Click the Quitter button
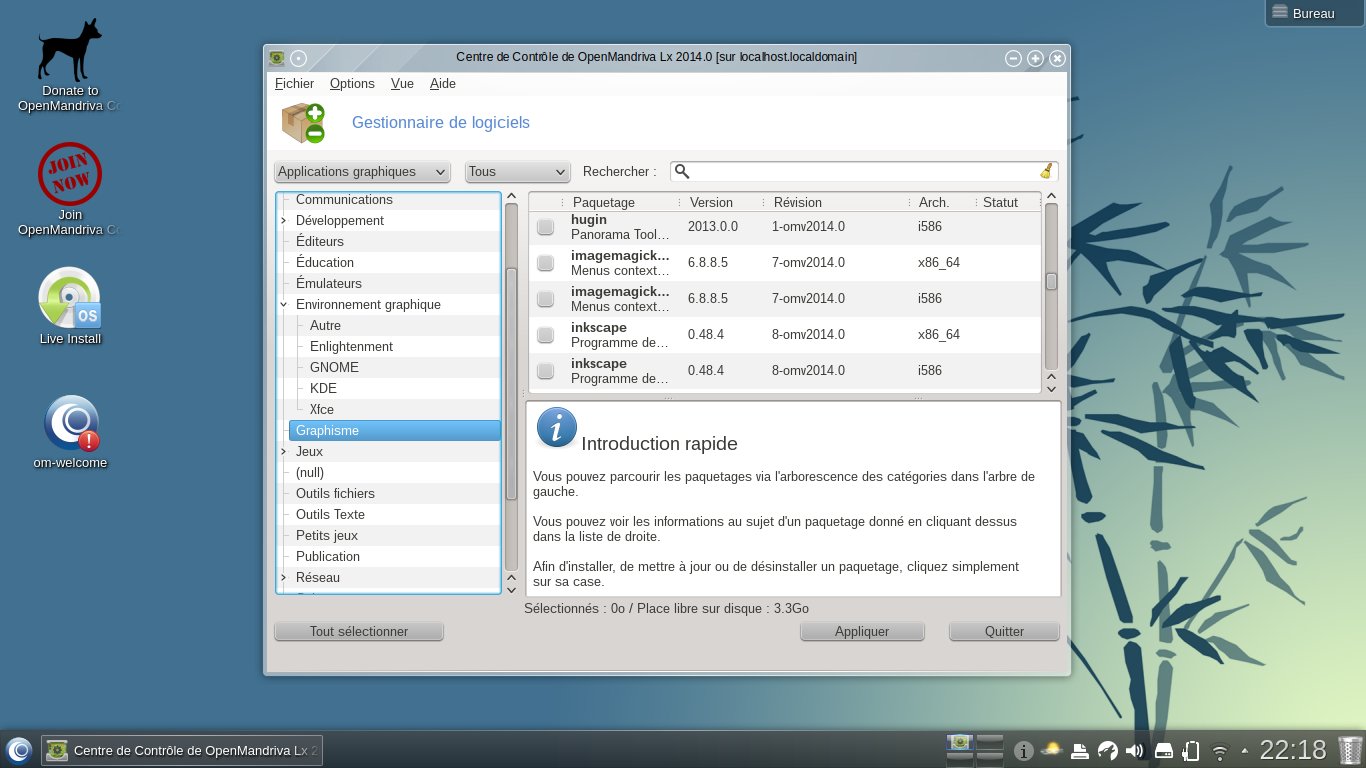Viewport: 1366px width, 768px height. click(x=1004, y=632)
